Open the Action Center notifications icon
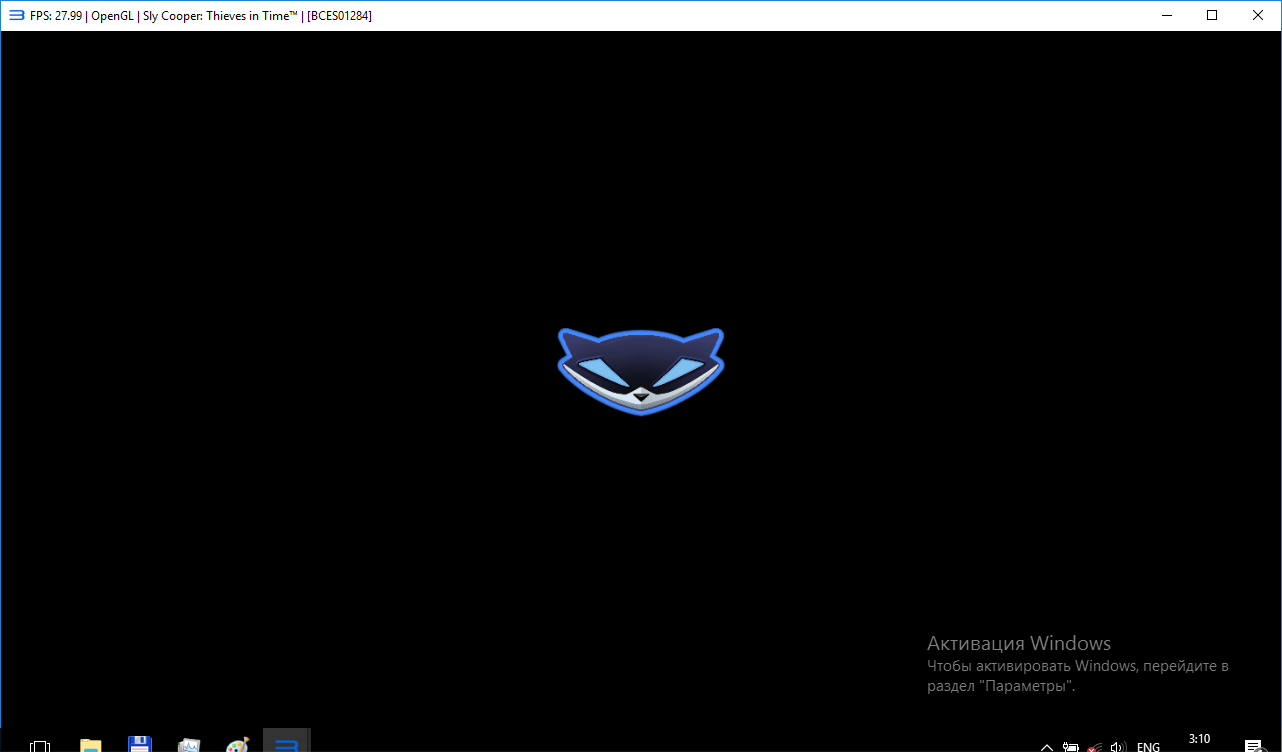 point(1252,746)
